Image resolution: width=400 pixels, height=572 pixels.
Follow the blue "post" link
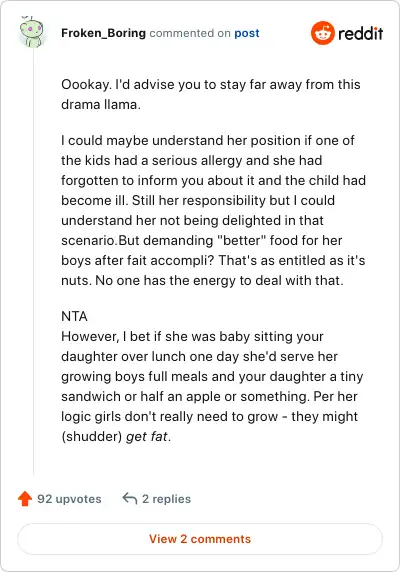click(246, 33)
